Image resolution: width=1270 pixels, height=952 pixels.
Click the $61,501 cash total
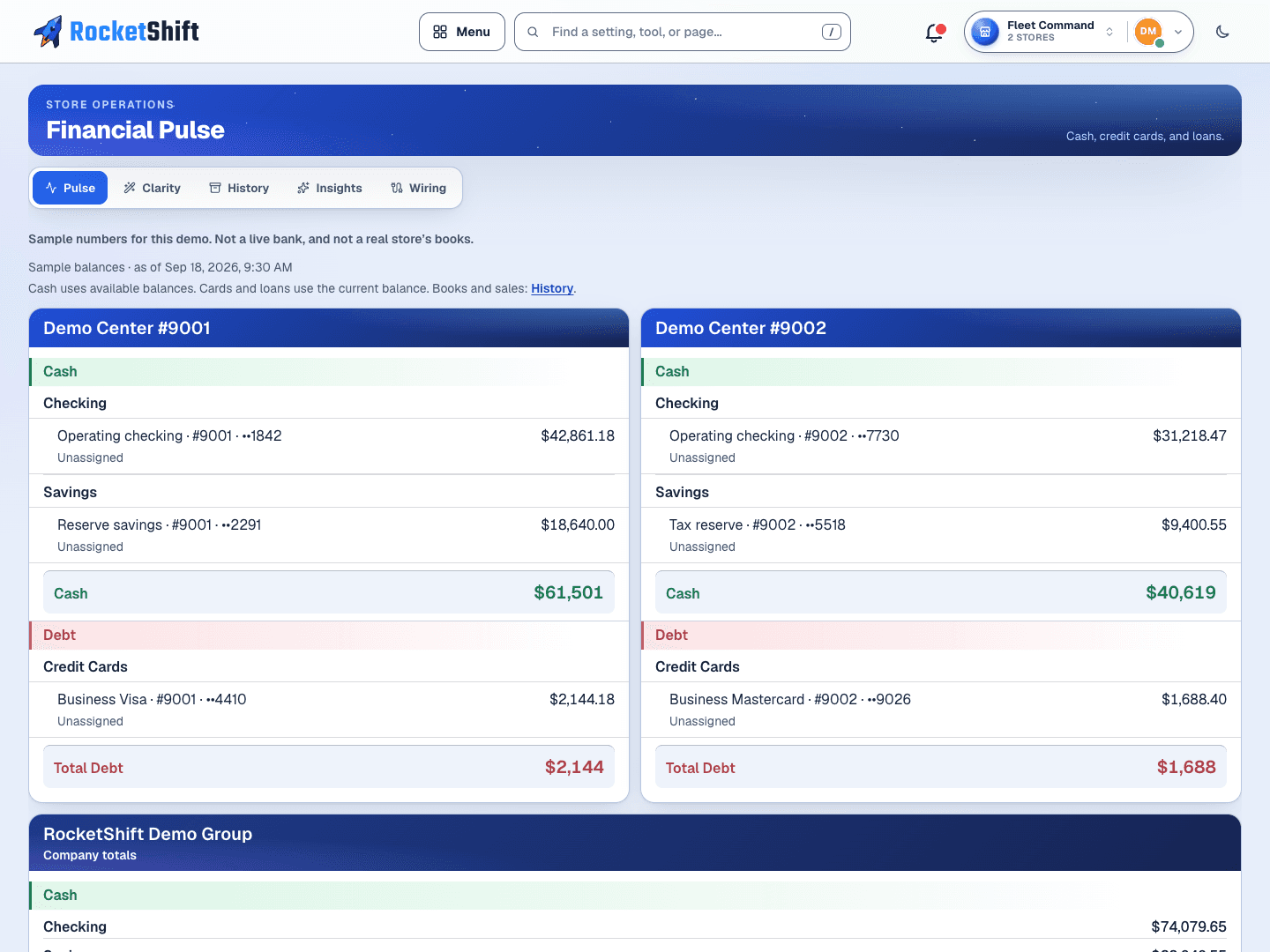coord(569,592)
